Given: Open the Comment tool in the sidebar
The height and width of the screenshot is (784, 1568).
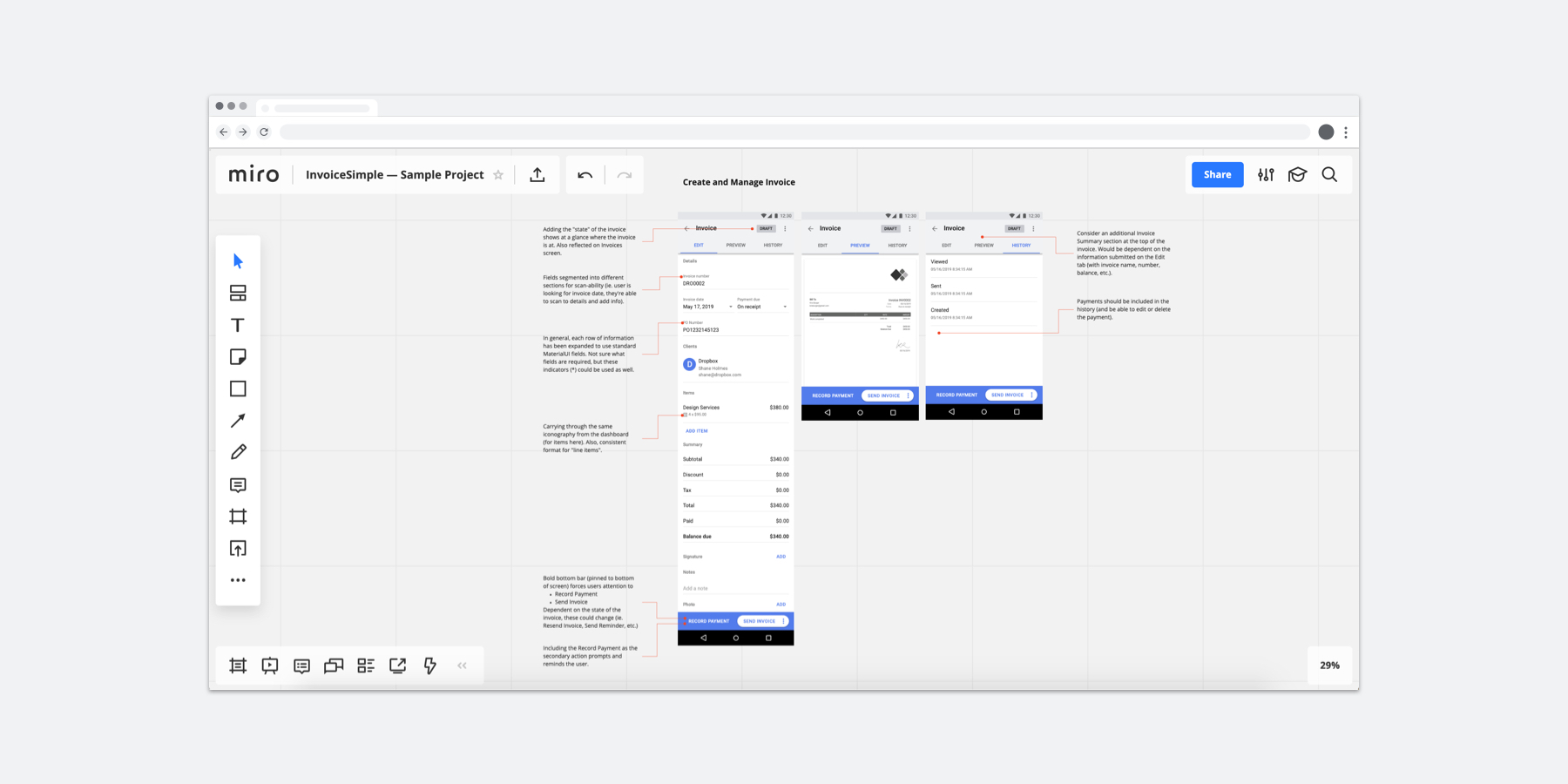Looking at the screenshot, I should tap(237, 484).
